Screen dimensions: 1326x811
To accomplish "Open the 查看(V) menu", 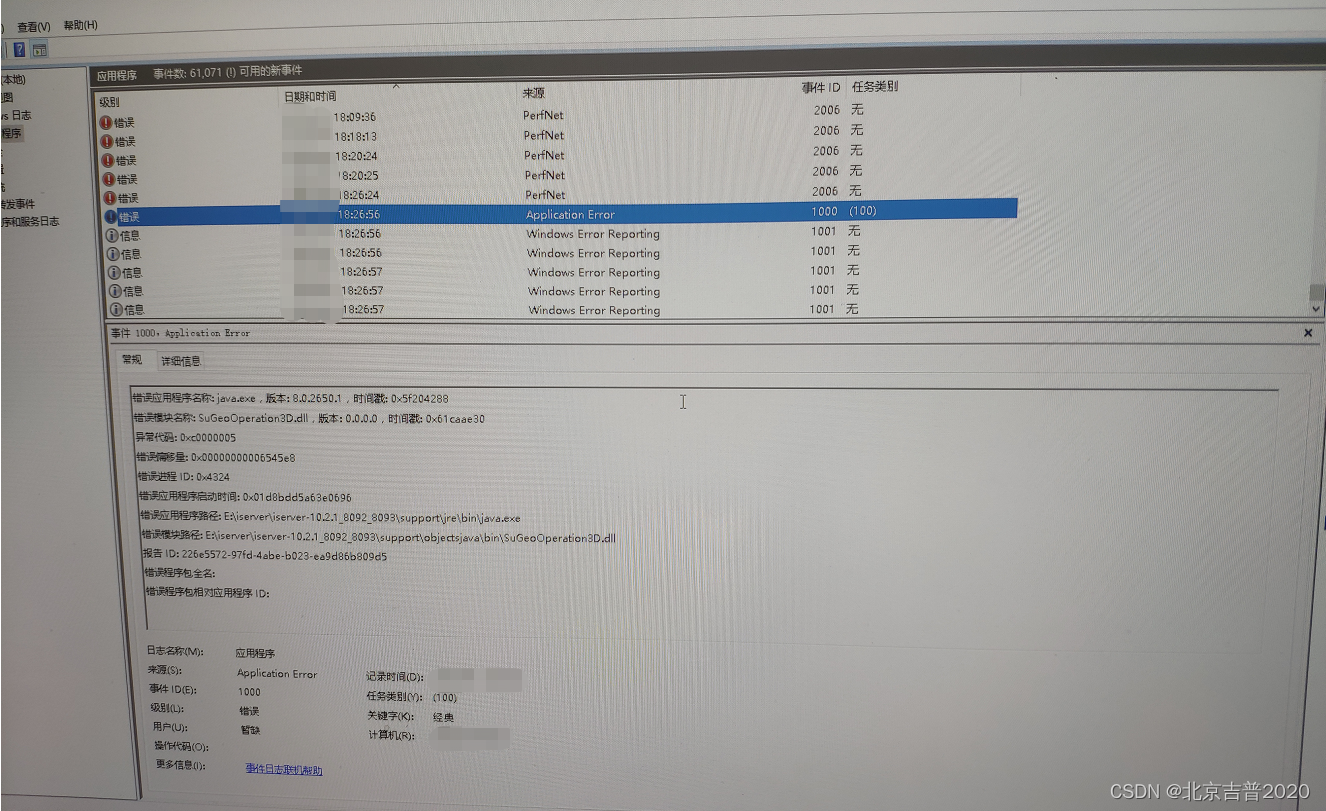I will (x=34, y=26).
